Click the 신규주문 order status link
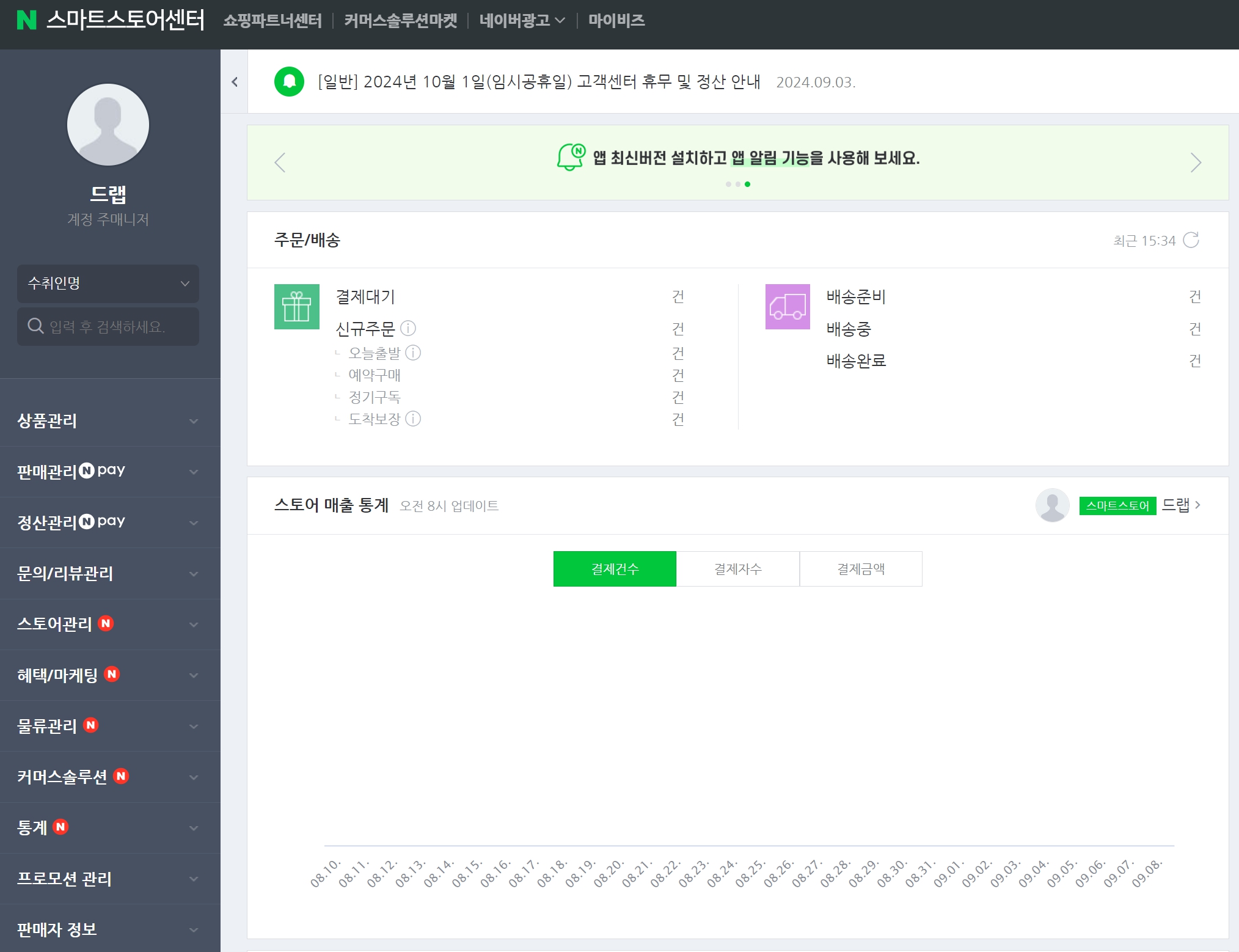Screen dimensions: 1239x952 [365, 329]
